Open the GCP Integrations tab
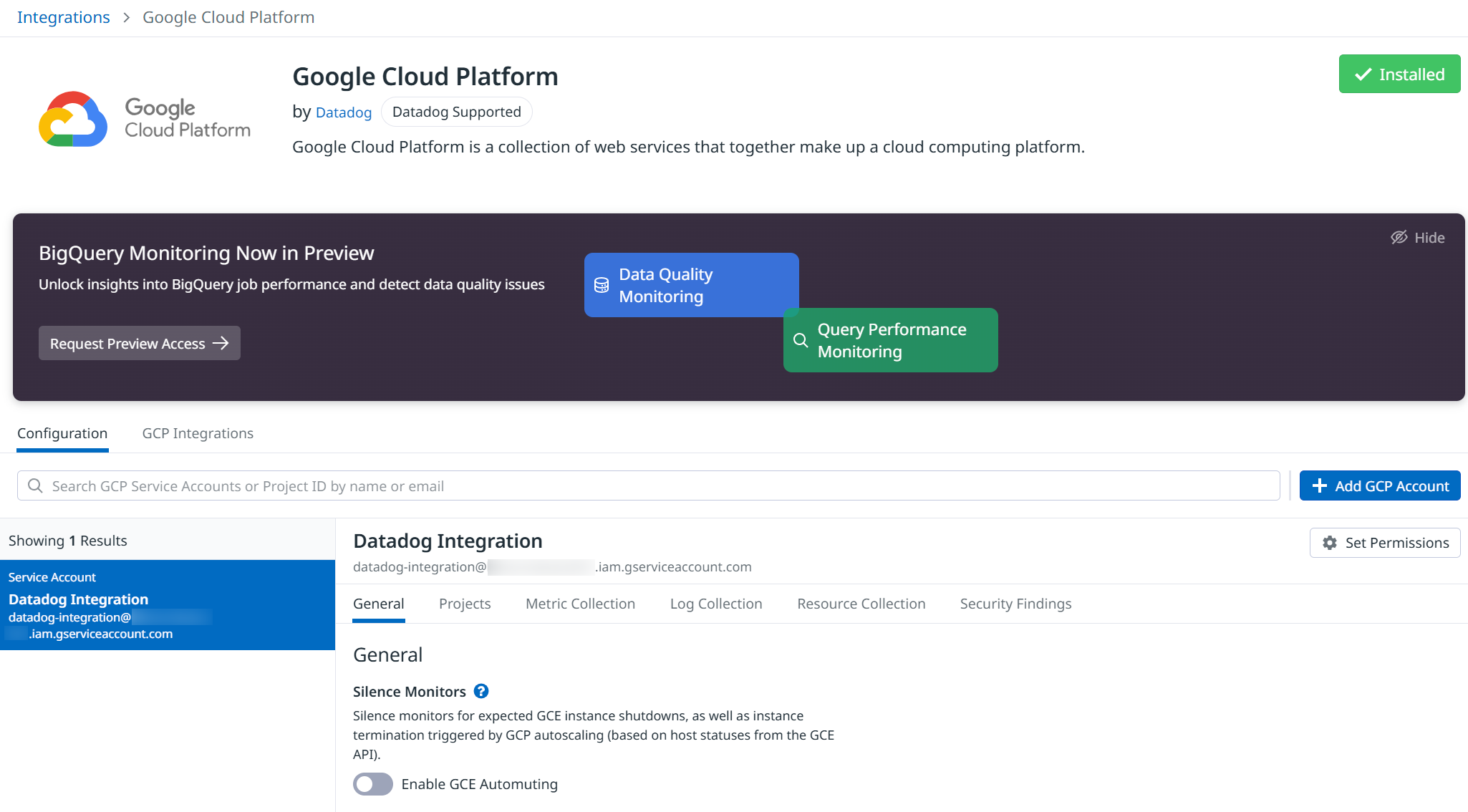This screenshot has height=812, width=1468. (x=198, y=433)
